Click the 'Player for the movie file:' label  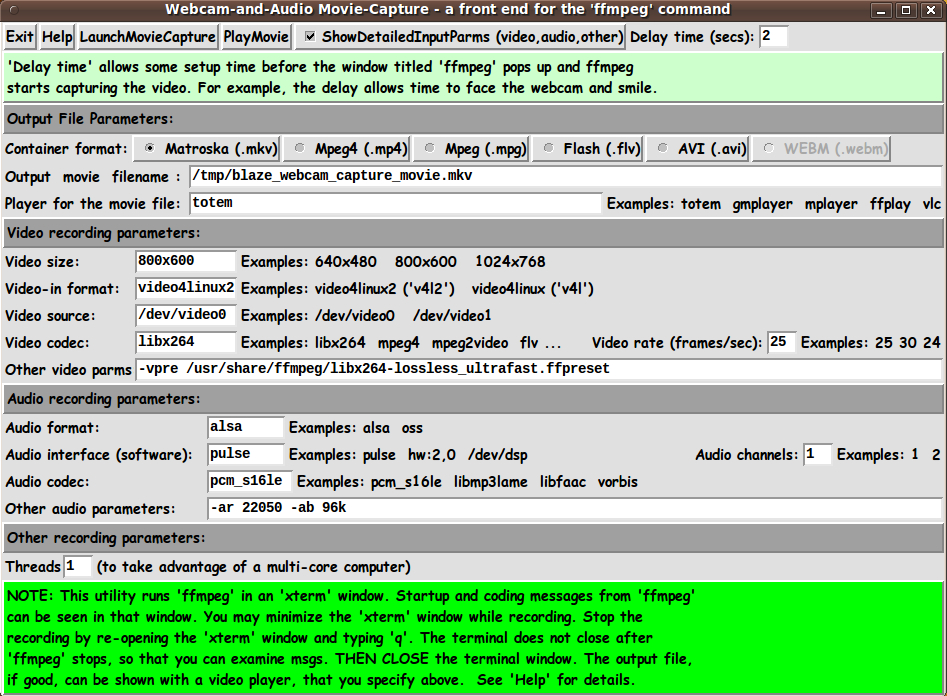point(92,204)
